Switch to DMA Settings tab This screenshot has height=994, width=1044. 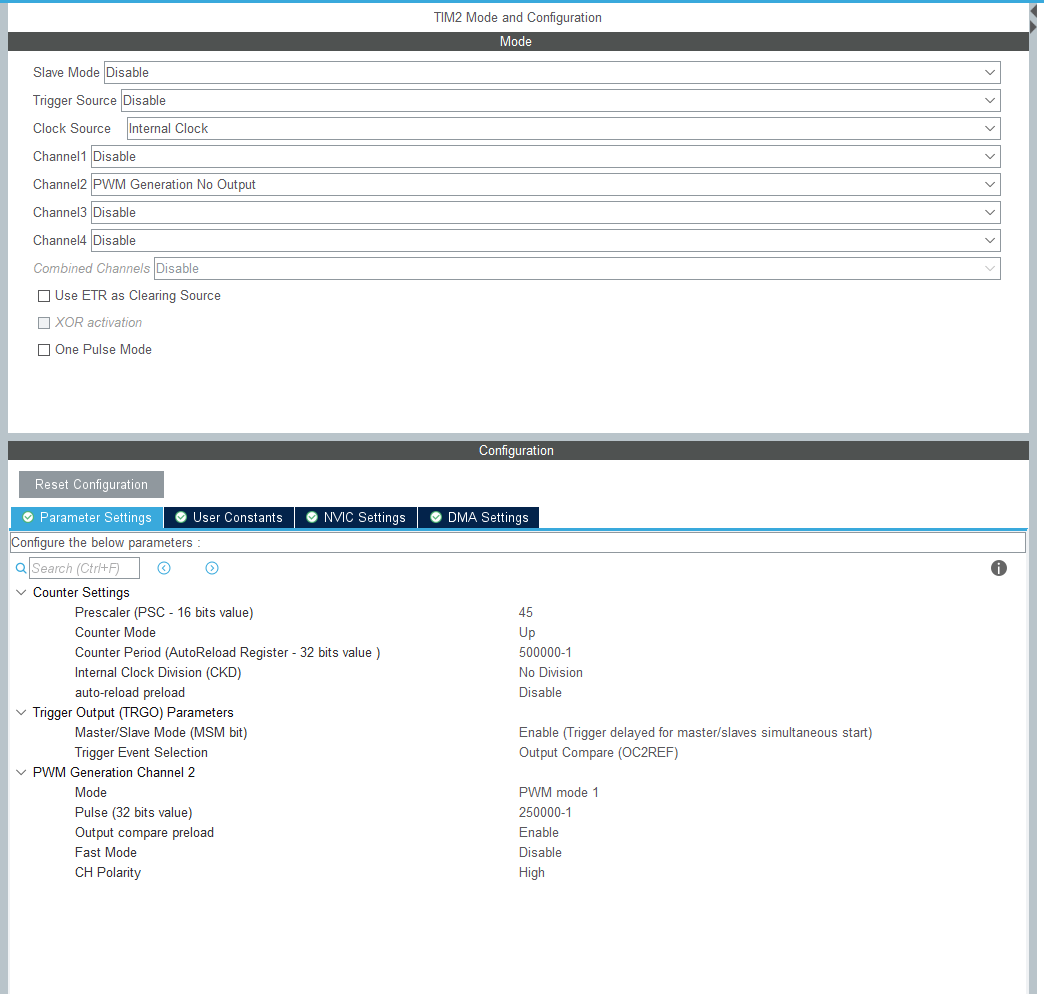point(479,517)
